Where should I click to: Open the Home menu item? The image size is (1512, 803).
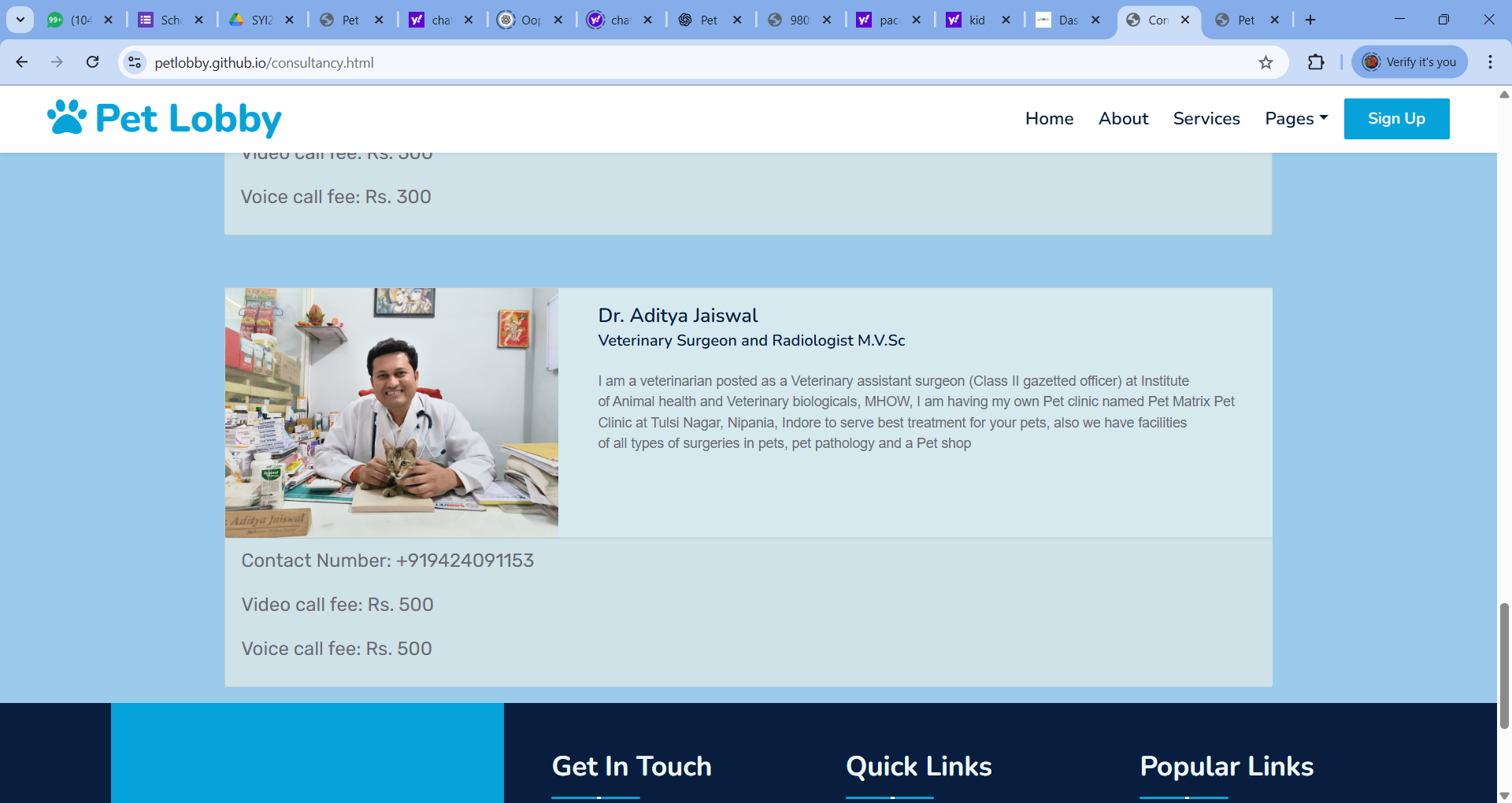coord(1049,119)
